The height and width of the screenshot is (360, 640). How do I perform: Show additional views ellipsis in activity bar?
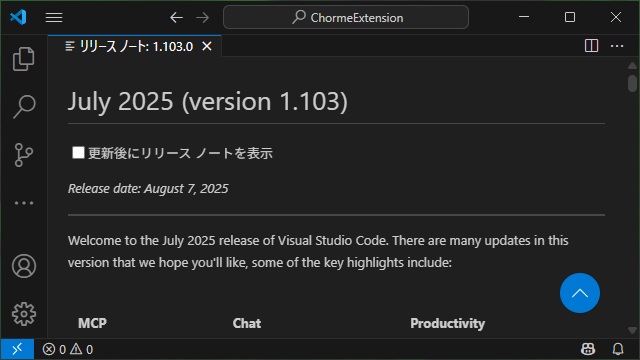pyautogui.click(x=24, y=203)
